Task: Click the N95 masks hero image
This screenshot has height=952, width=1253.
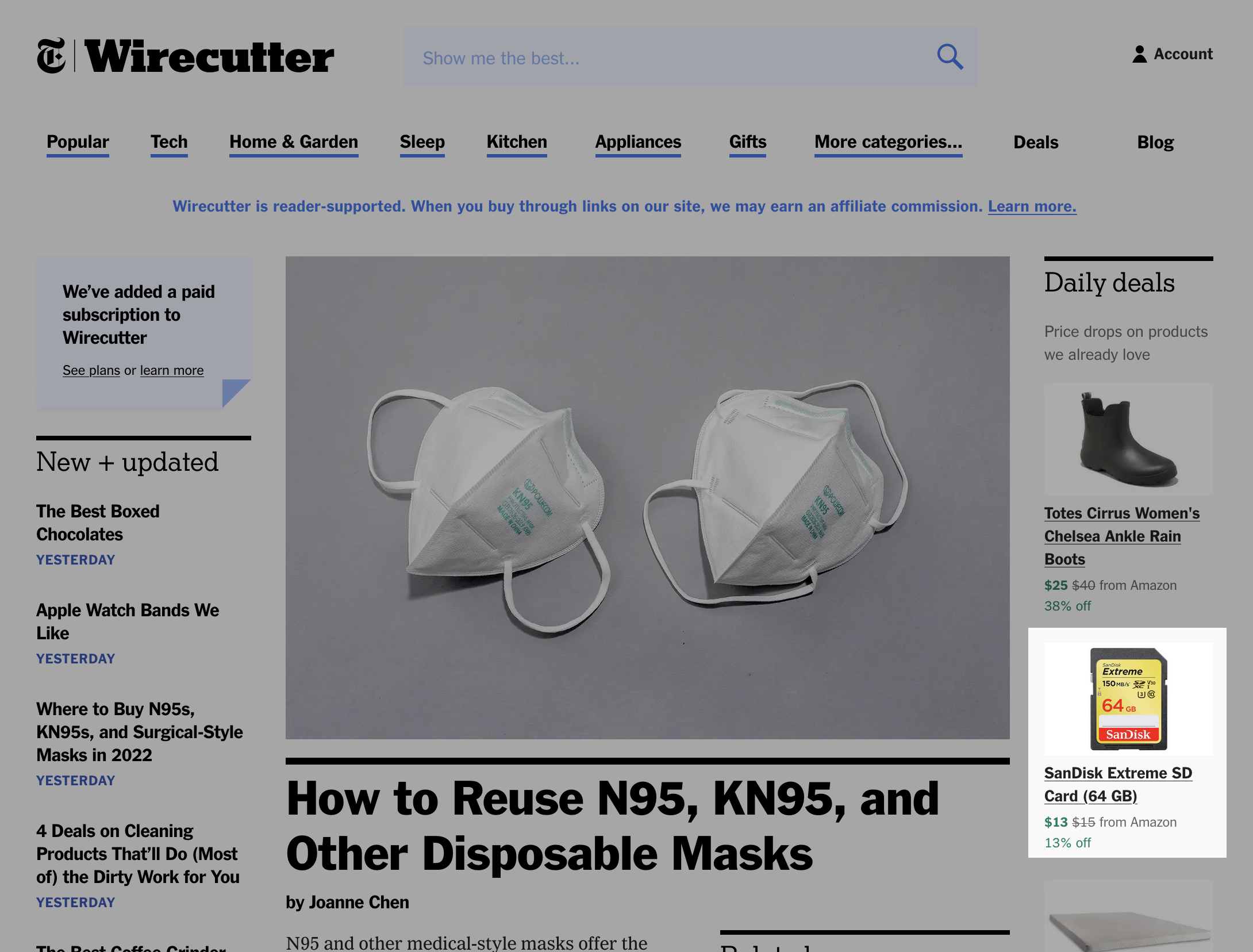Action: [x=647, y=498]
